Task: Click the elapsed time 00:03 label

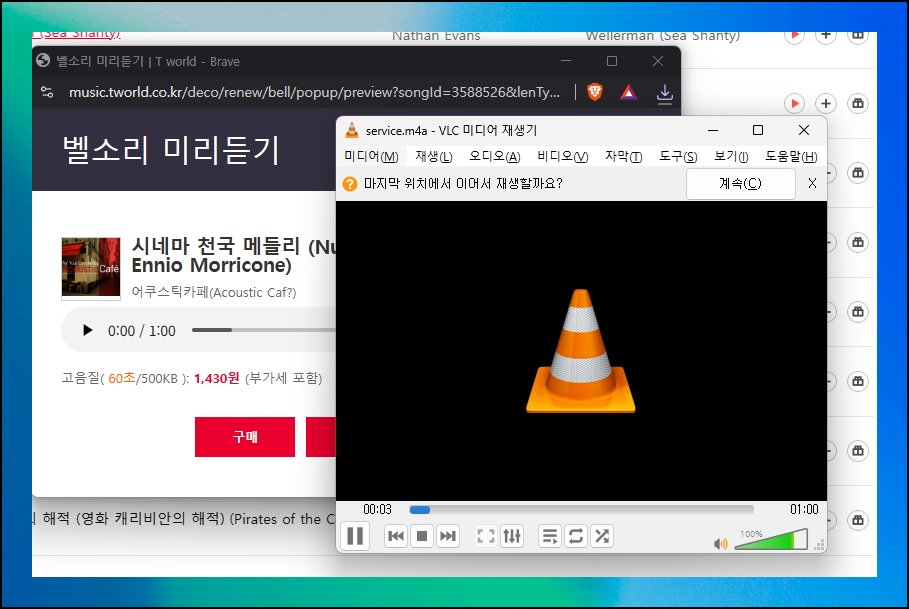Action: [x=377, y=509]
